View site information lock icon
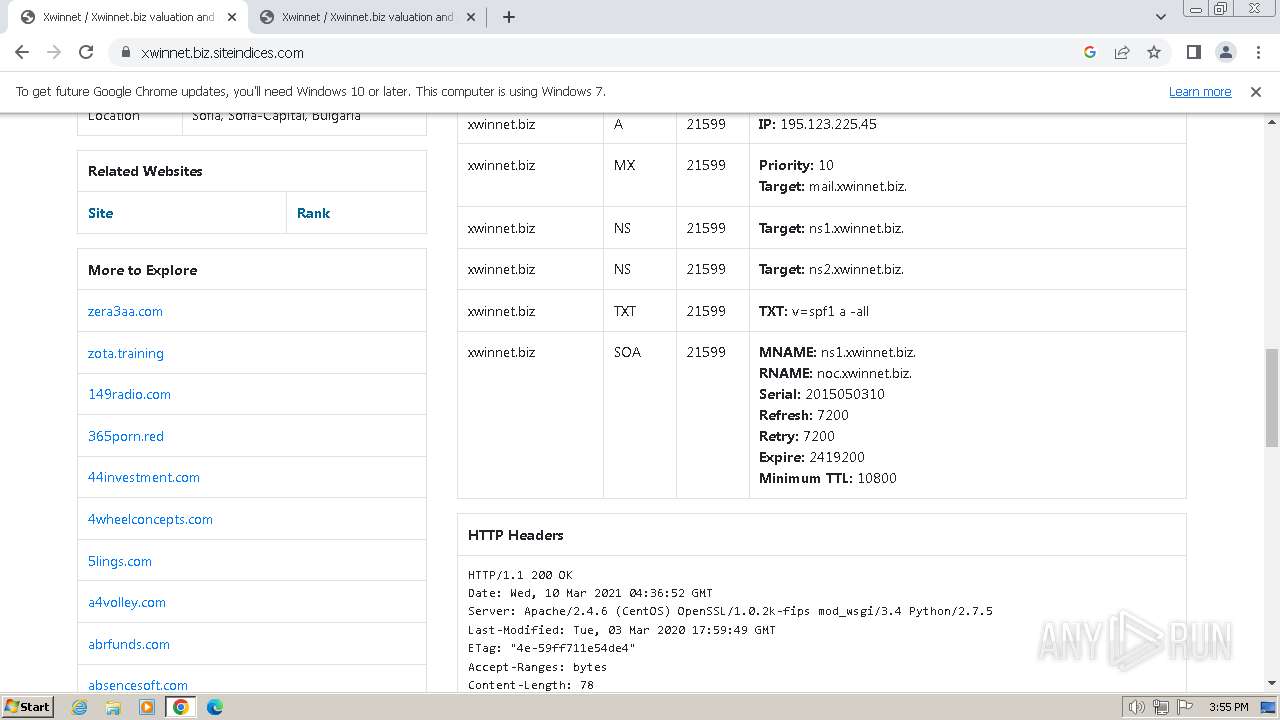 [125, 52]
